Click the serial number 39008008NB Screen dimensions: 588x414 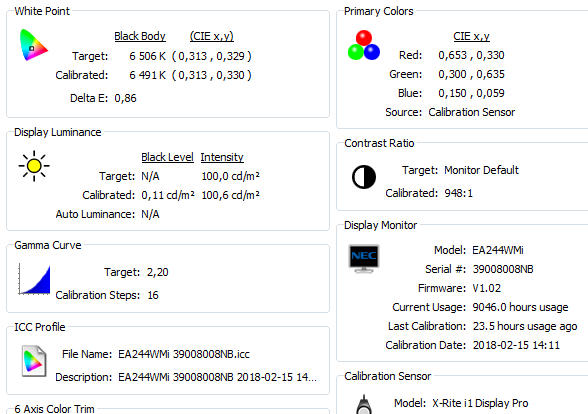pos(503,269)
